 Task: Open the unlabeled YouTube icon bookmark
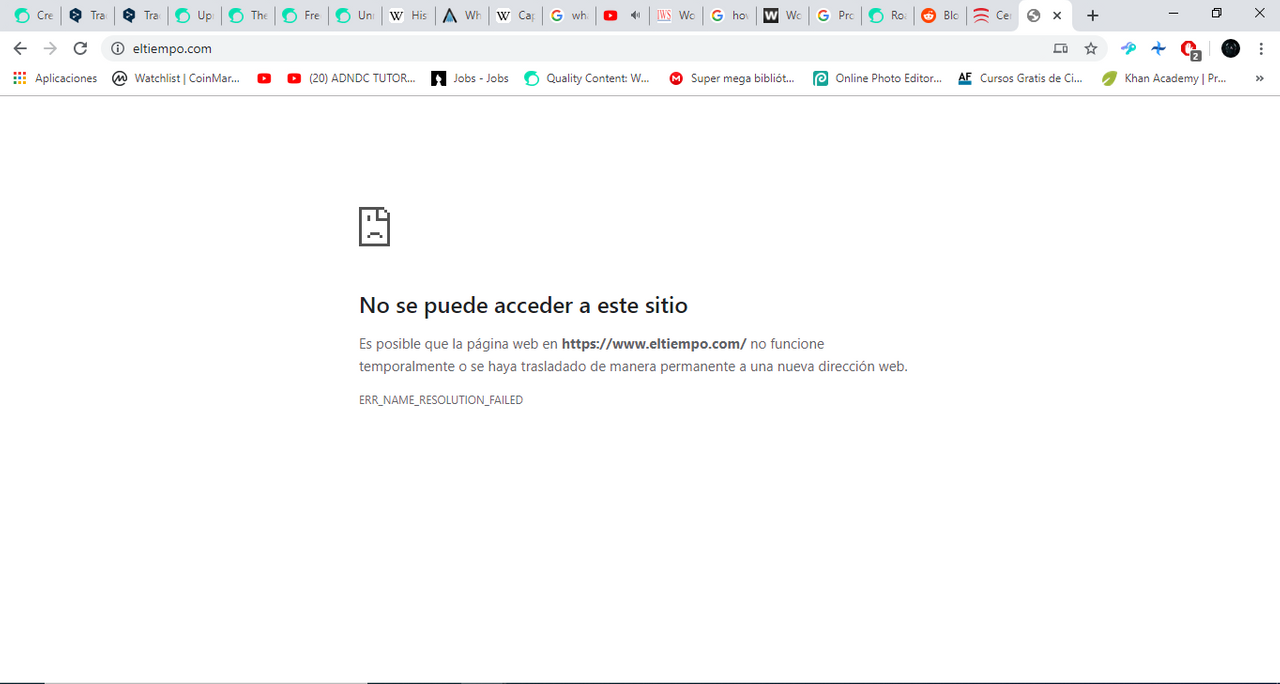click(x=264, y=78)
